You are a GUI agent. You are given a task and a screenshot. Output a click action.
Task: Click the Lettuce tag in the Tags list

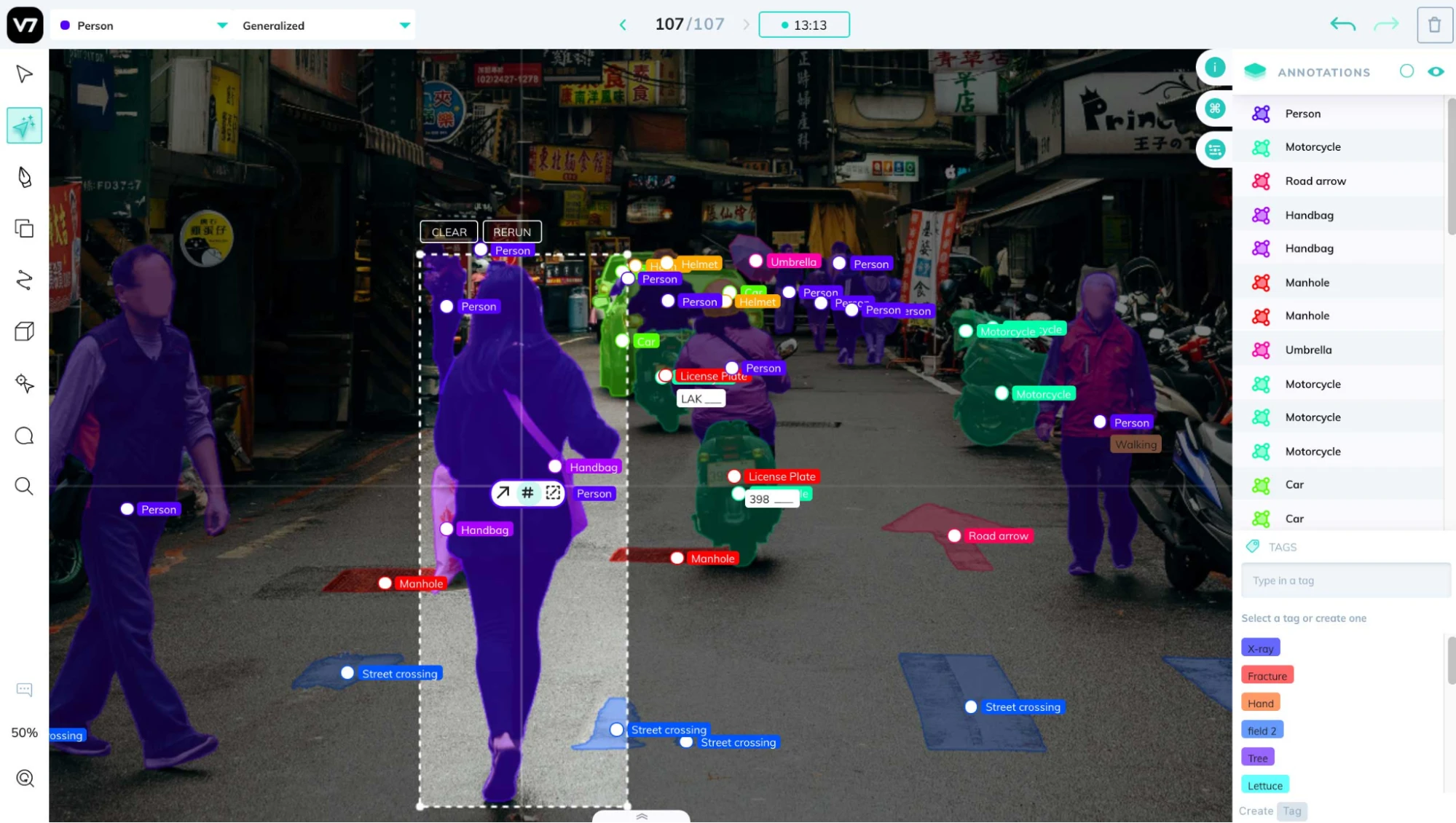[1264, 784]
